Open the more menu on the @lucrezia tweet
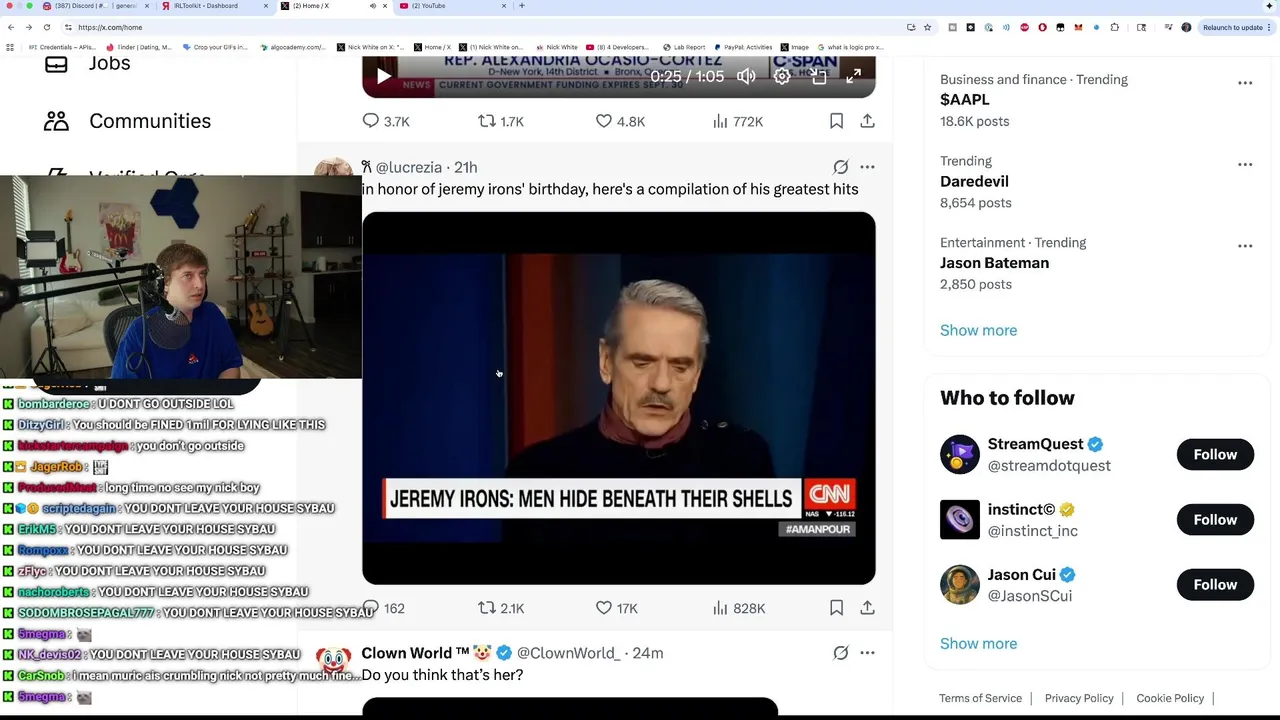Image resolution: width=1280 pixels, height=720 pixels. pos(867,167)
